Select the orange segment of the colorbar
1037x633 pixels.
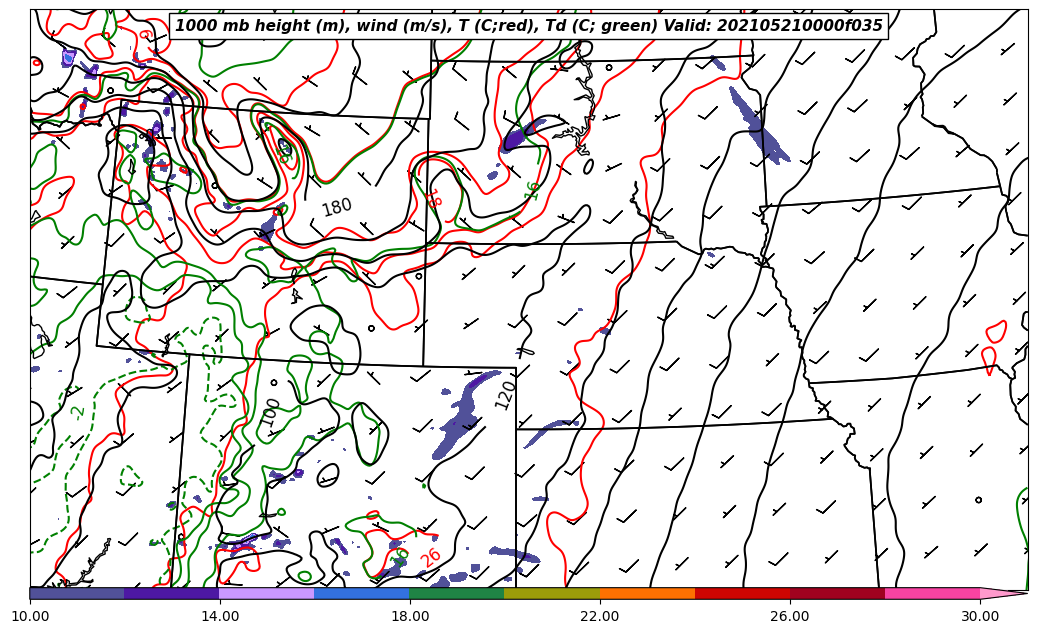pyautogui.click(x=647, y=593)
